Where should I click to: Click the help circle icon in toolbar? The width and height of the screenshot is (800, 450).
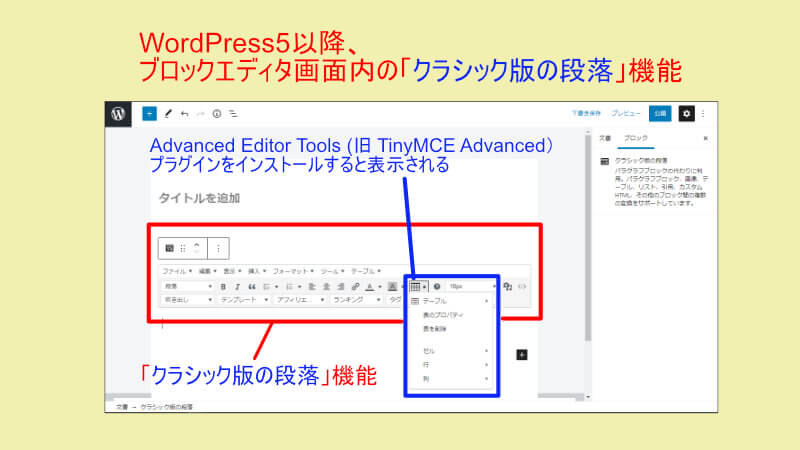(437, 287)
